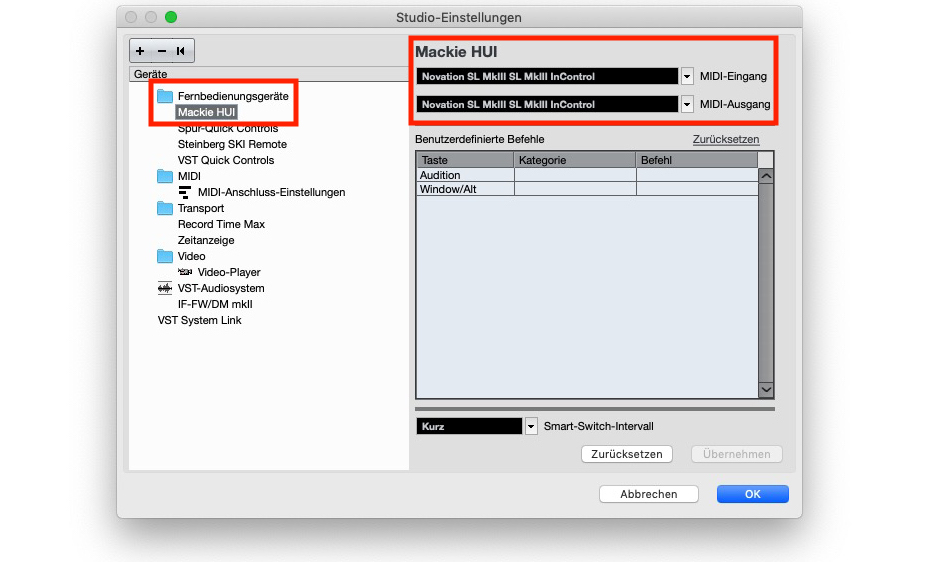937x562 pixels.
Task: Click Zurücksetzen button below table
Action: (x=626, y=454)
